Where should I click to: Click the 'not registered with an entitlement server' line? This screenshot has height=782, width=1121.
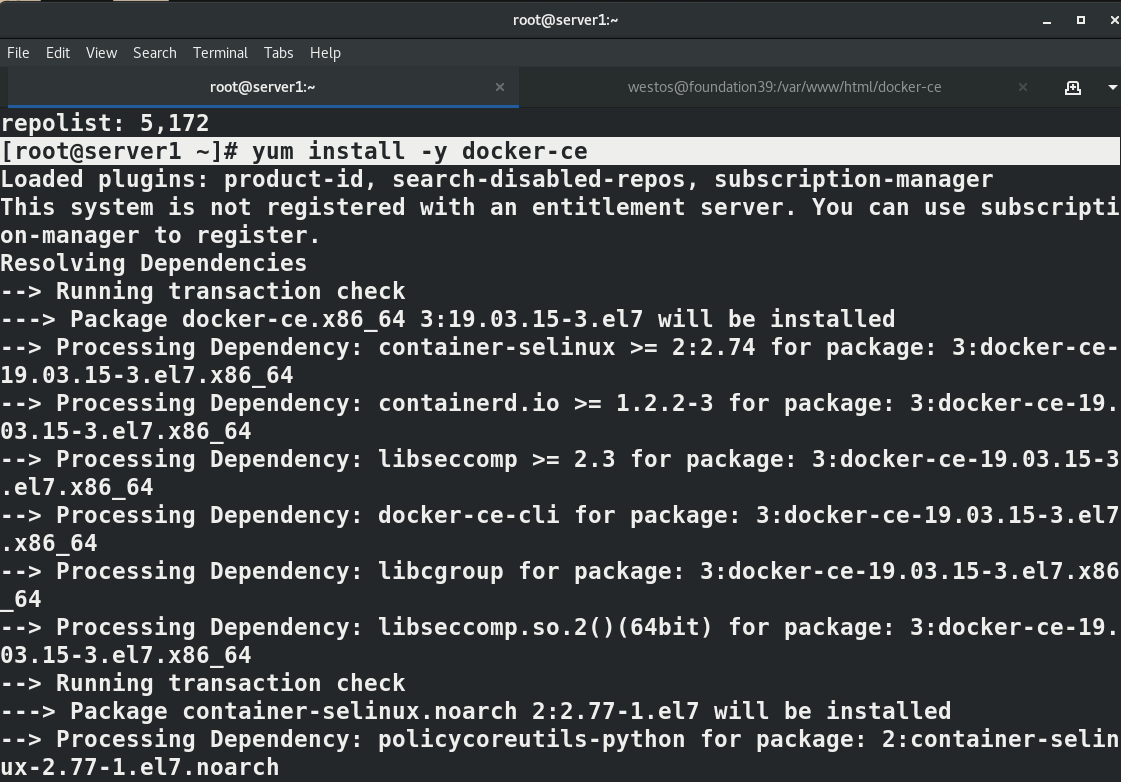point(560,222)
